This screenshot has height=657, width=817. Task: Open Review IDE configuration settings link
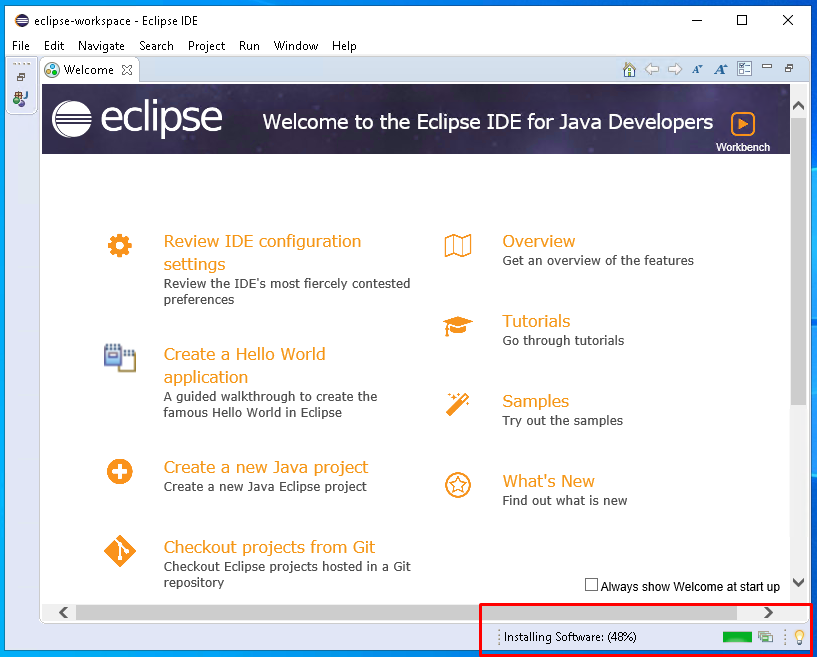262,253
